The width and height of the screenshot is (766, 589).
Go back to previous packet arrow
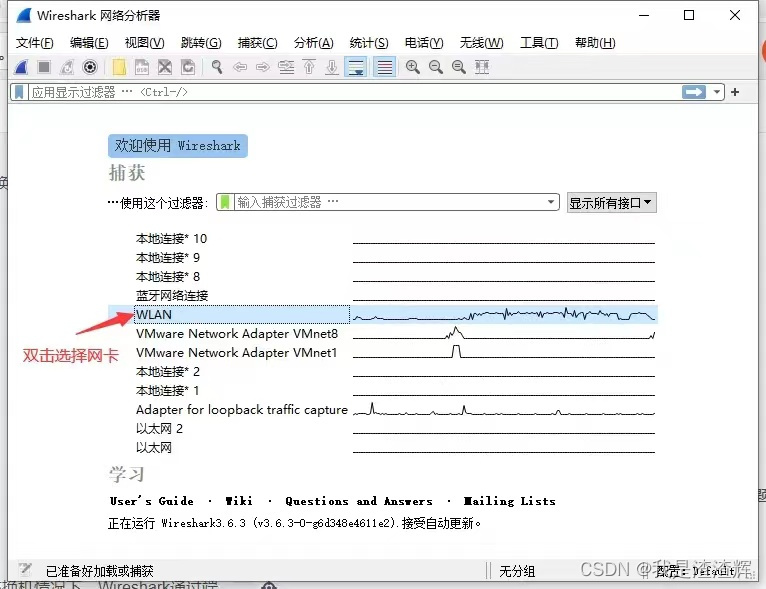point(240,67)
